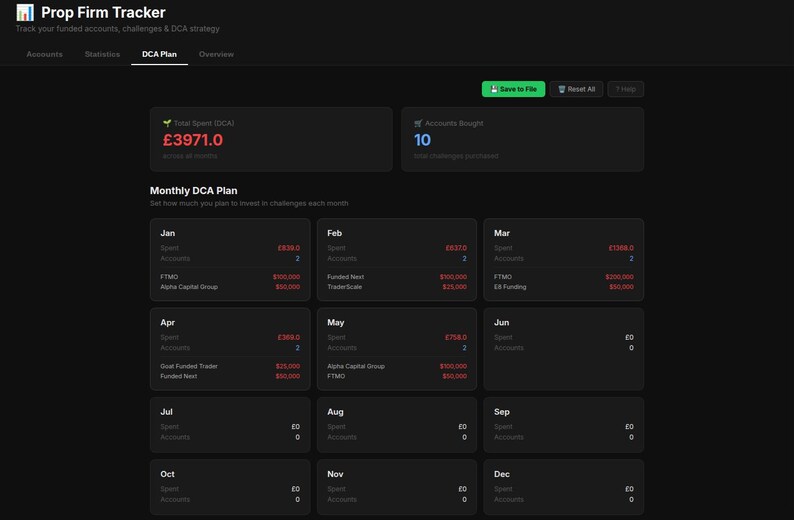Click the Reset All button
Screen dimensions: 794x520
pos(576,89)
